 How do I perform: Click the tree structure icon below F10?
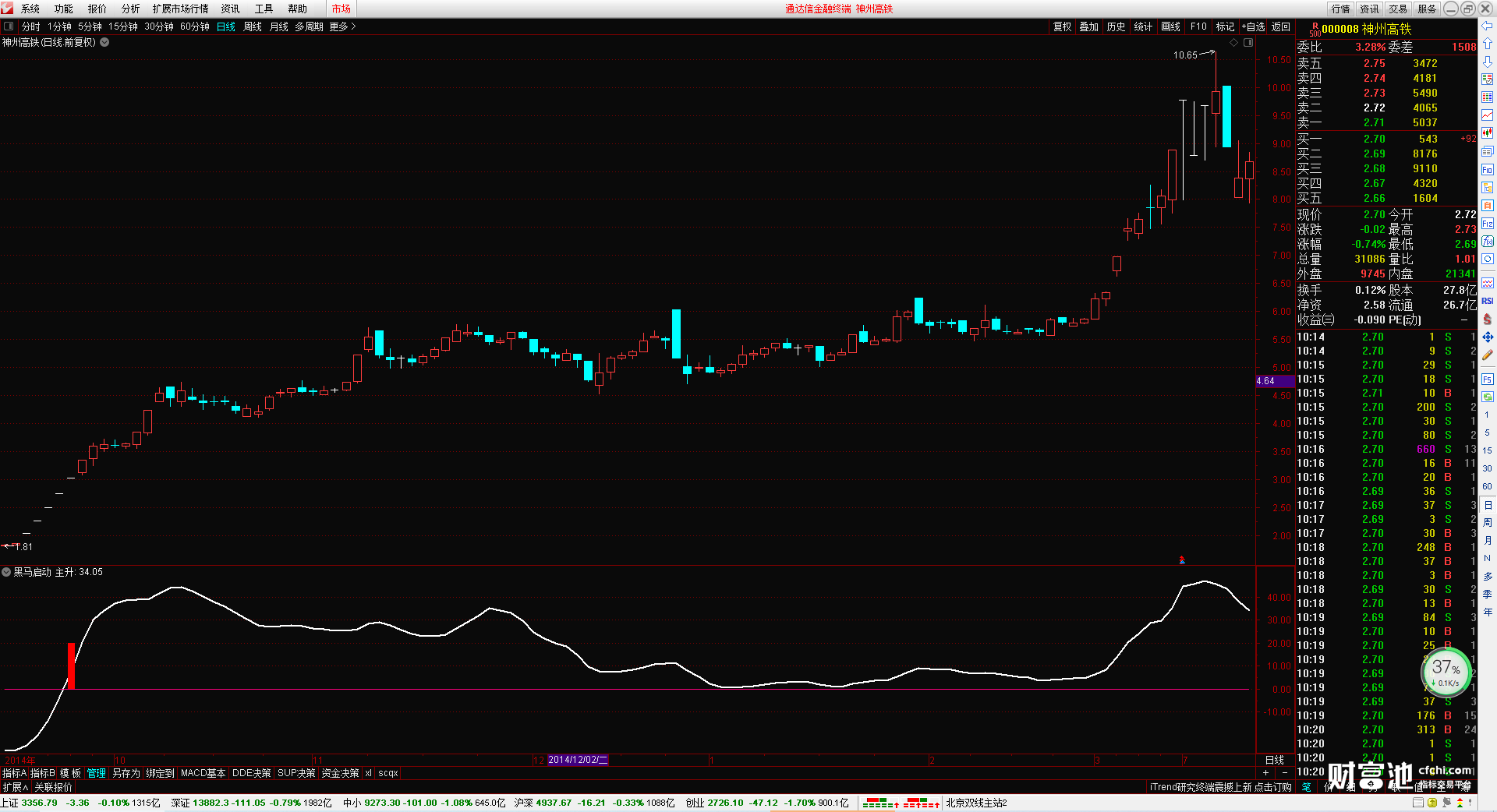(1488, 188)
